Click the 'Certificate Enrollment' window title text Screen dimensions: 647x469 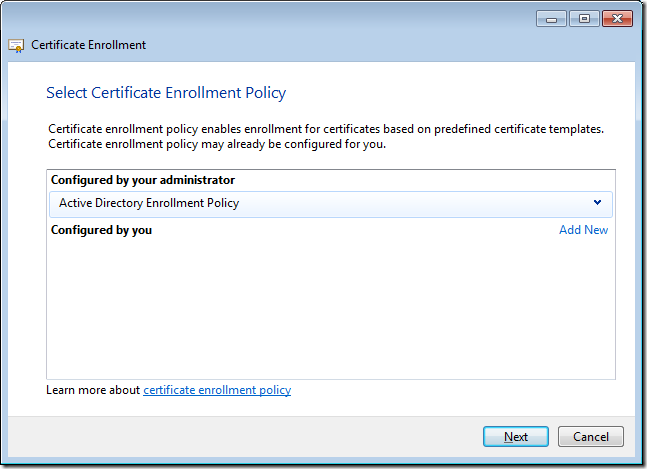[x=88, y=45]
